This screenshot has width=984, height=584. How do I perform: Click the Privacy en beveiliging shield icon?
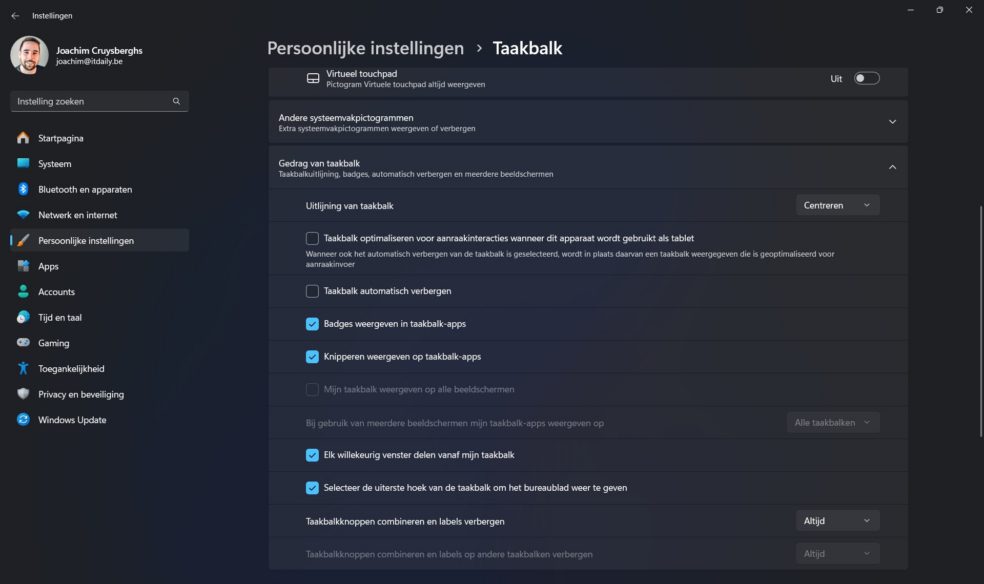(x=23, y=394)
